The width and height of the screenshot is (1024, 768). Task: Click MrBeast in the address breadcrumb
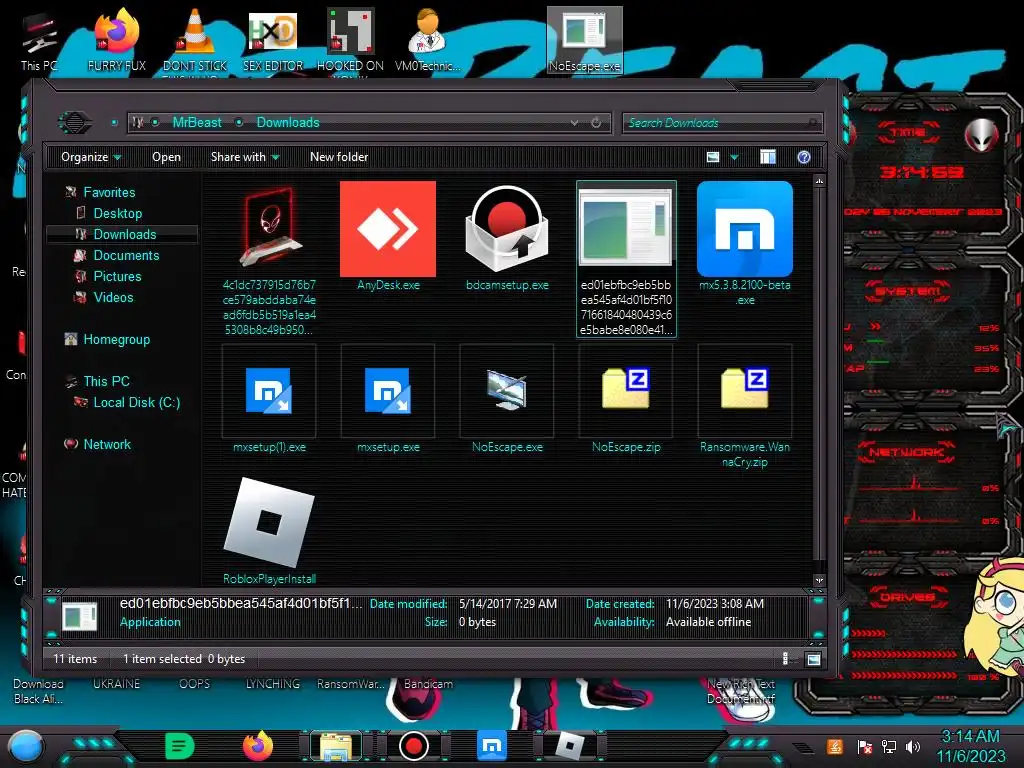click(197, 122)
